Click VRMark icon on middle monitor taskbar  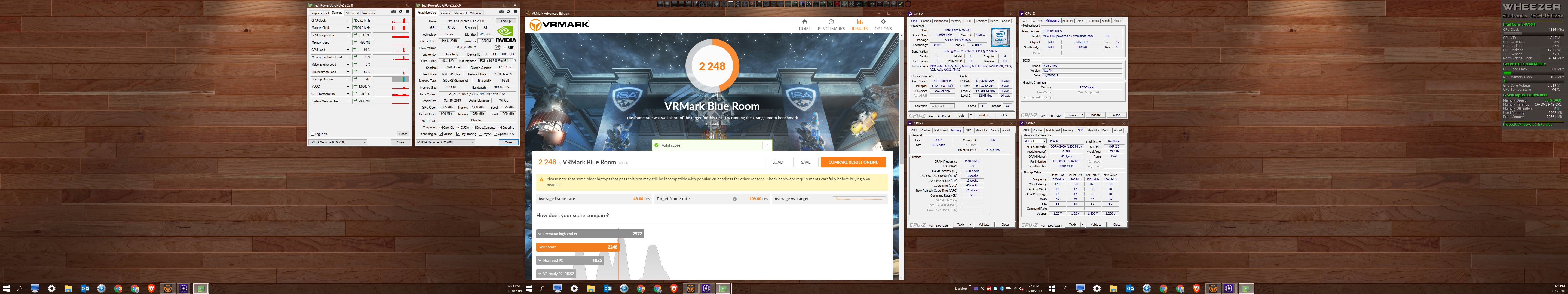click(x=691, y=289)
